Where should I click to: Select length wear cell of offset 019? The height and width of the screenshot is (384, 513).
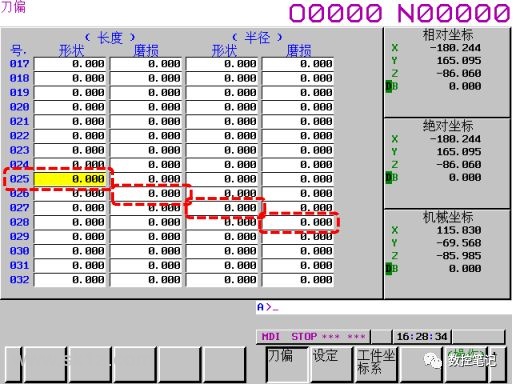click(146, 92)
